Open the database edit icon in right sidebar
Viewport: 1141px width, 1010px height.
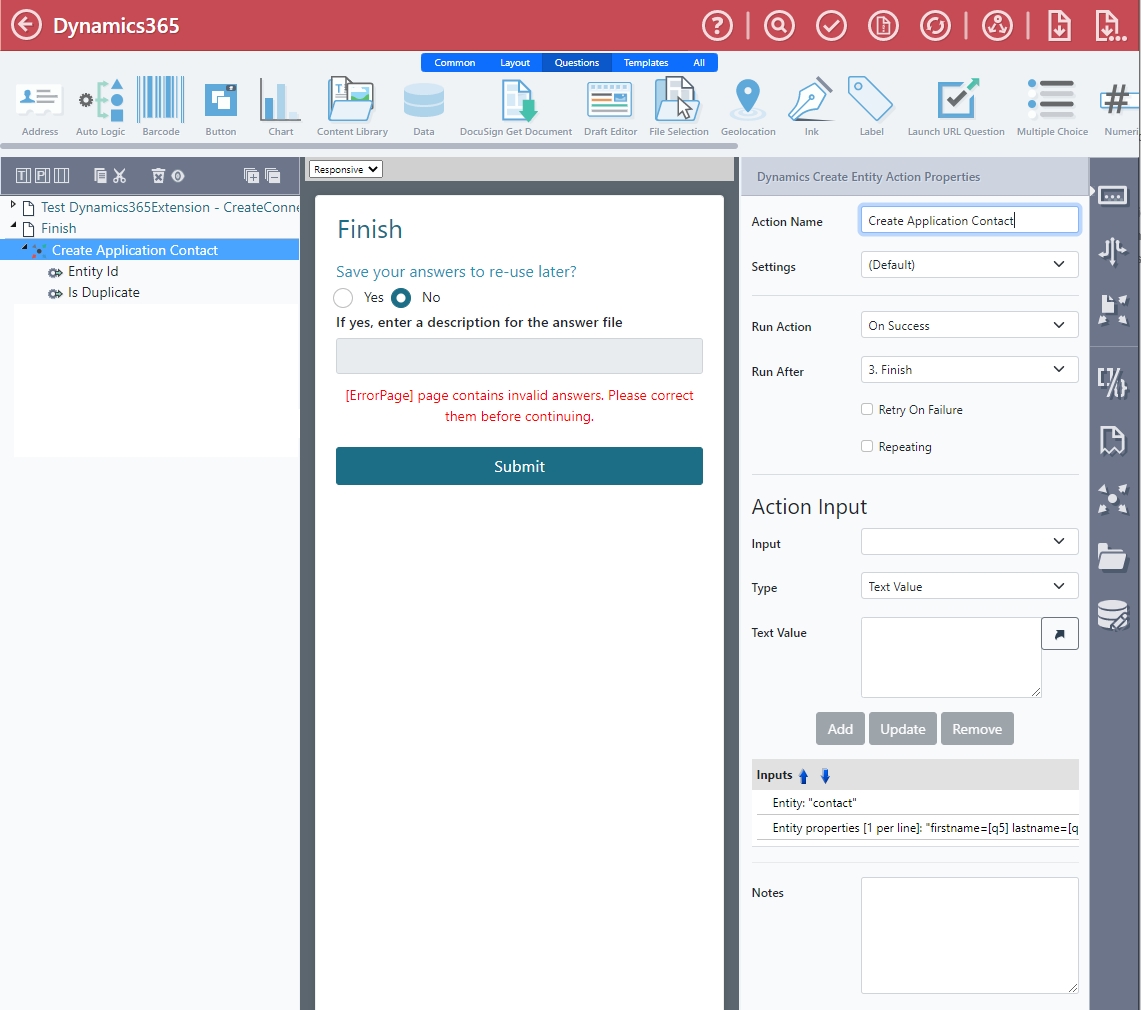point(1113,616)
